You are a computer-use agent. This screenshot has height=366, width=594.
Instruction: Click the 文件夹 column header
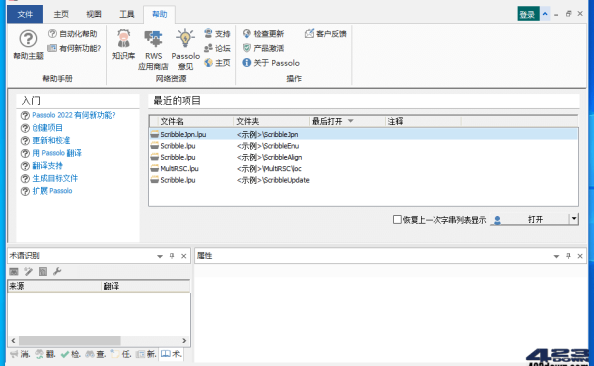point(271,121)
